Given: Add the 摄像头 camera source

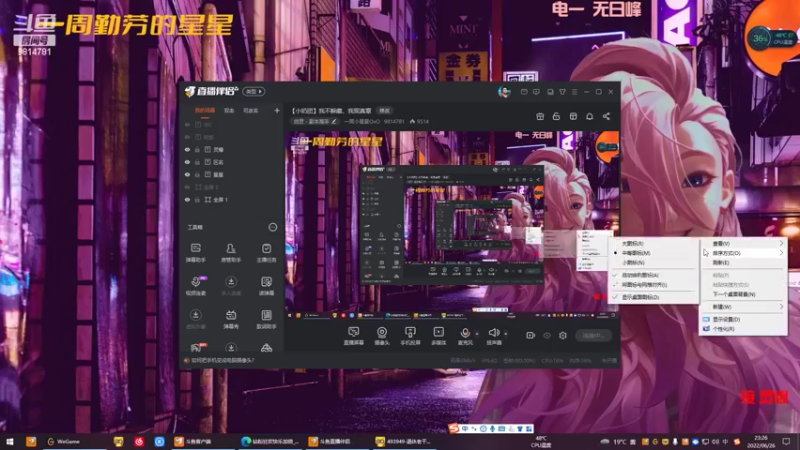Looking at the screenshot, I should pyautogui.click(x=382, y=336).
